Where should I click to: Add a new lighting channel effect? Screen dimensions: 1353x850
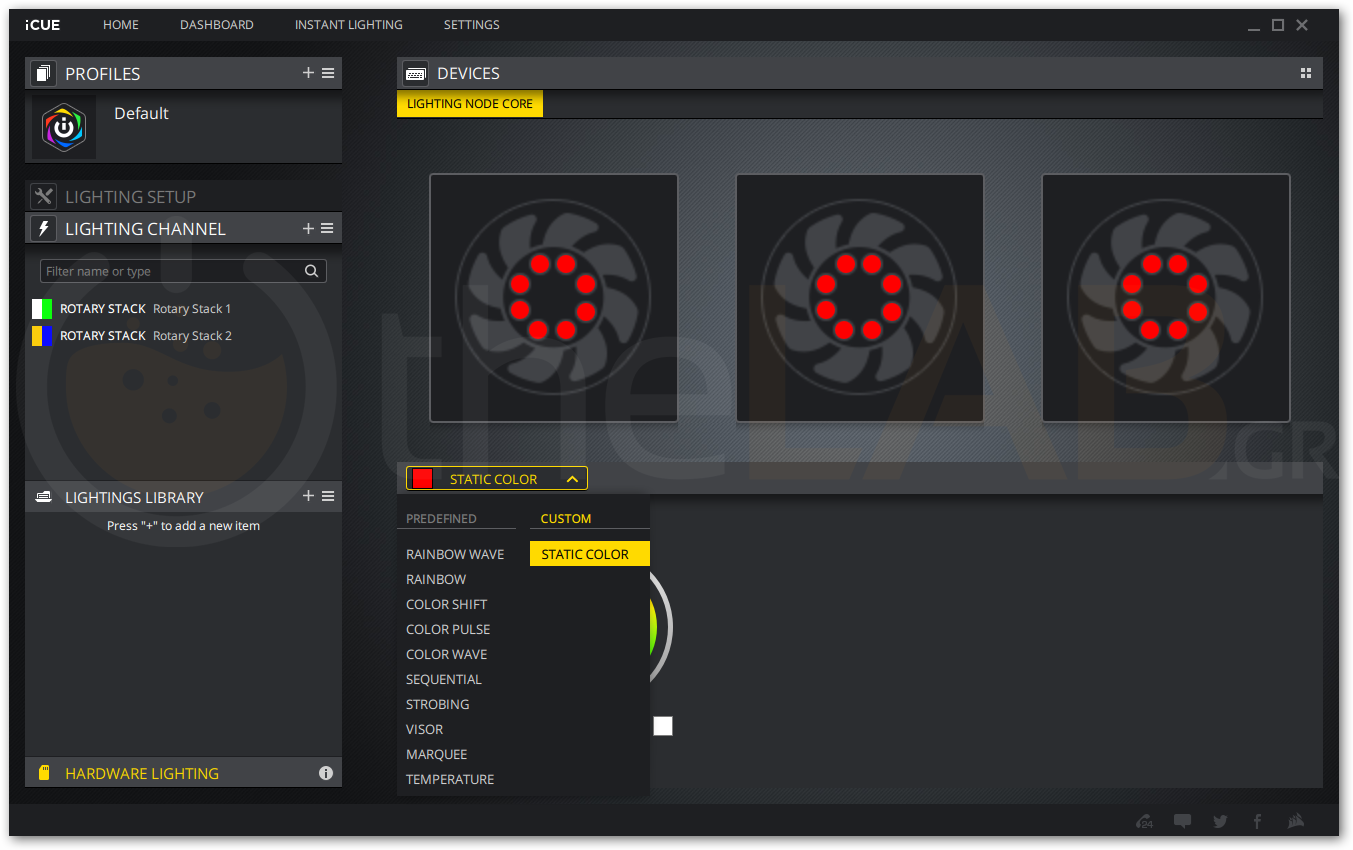point(308,228)
